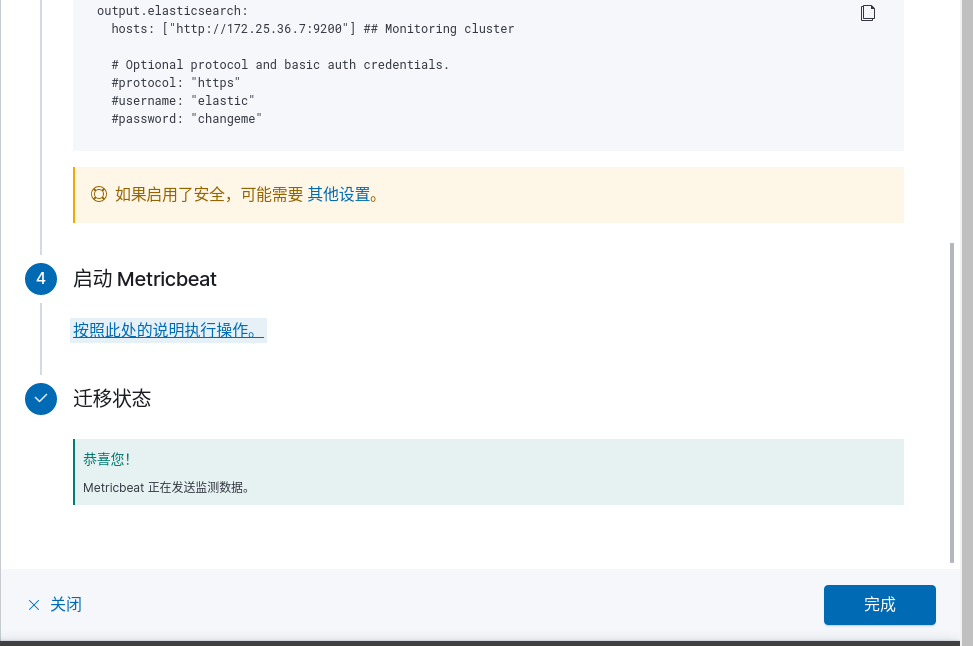The height and width of the screenshot is (646, 973).
Task: Click the vertical scrollbar of the flyout
Action: 952,402
